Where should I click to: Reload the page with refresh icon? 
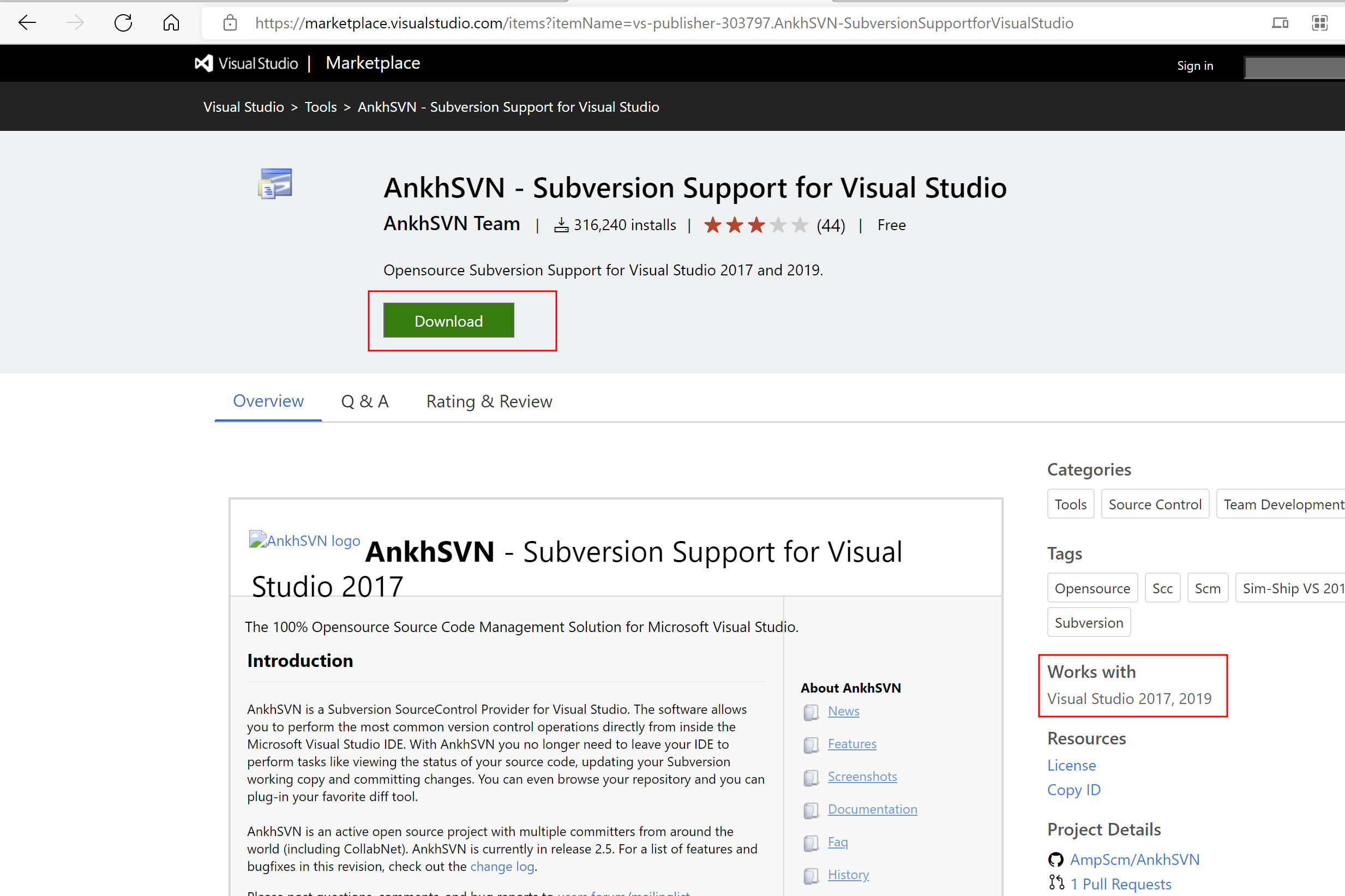(x=123, y=23)
